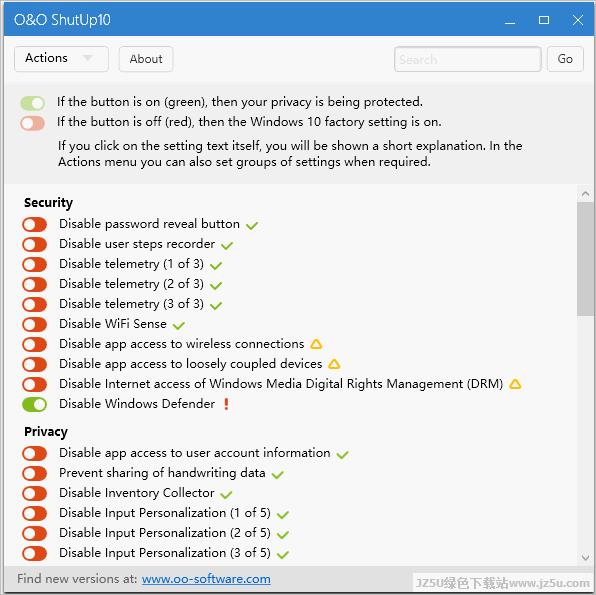Open the About section
This screenshot has width=596, height=595.
146,59
